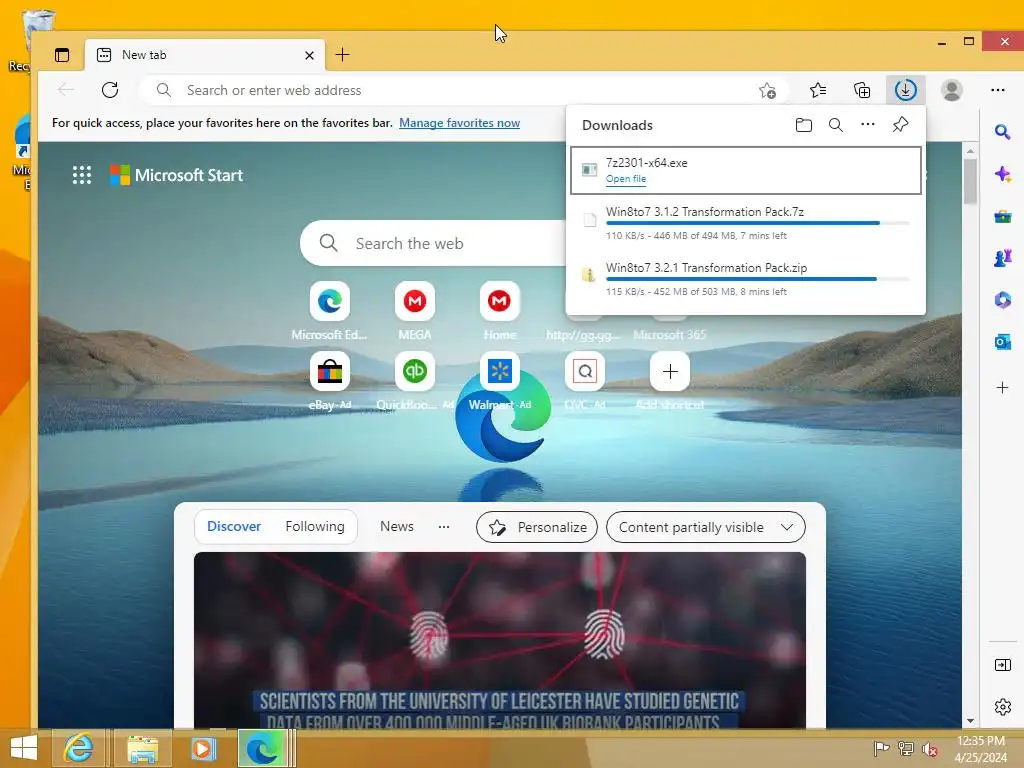
Task: Click the Microsoft Start logo
Action: (x=176, y=175)
